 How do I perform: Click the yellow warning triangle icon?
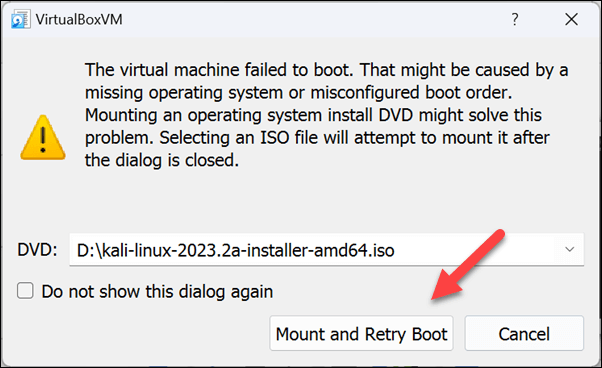43,137
